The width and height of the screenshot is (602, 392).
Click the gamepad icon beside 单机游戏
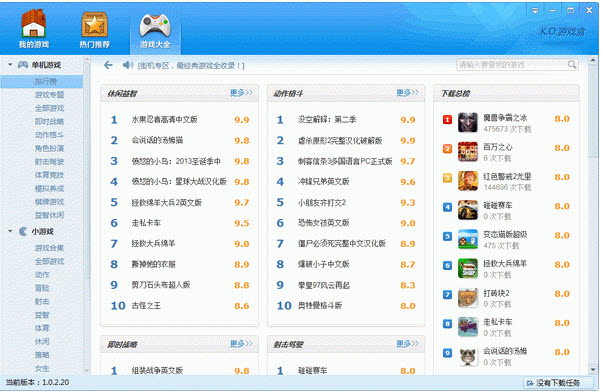click(x=23, y=65)
